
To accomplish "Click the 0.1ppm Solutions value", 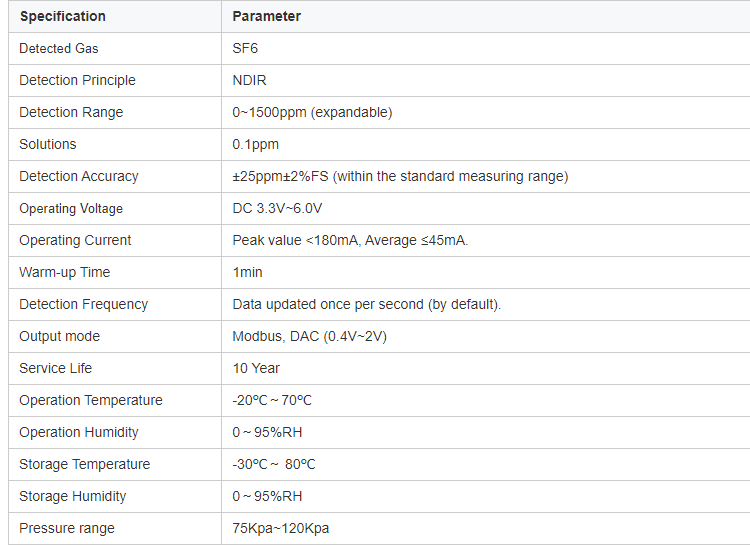I will click(255, 145).
